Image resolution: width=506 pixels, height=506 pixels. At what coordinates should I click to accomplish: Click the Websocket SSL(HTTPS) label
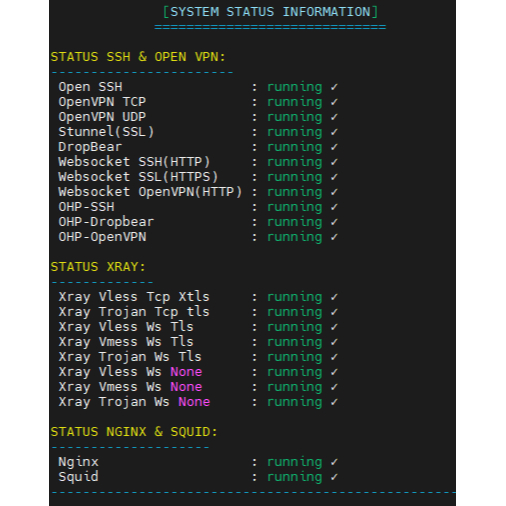pos(138,177)
